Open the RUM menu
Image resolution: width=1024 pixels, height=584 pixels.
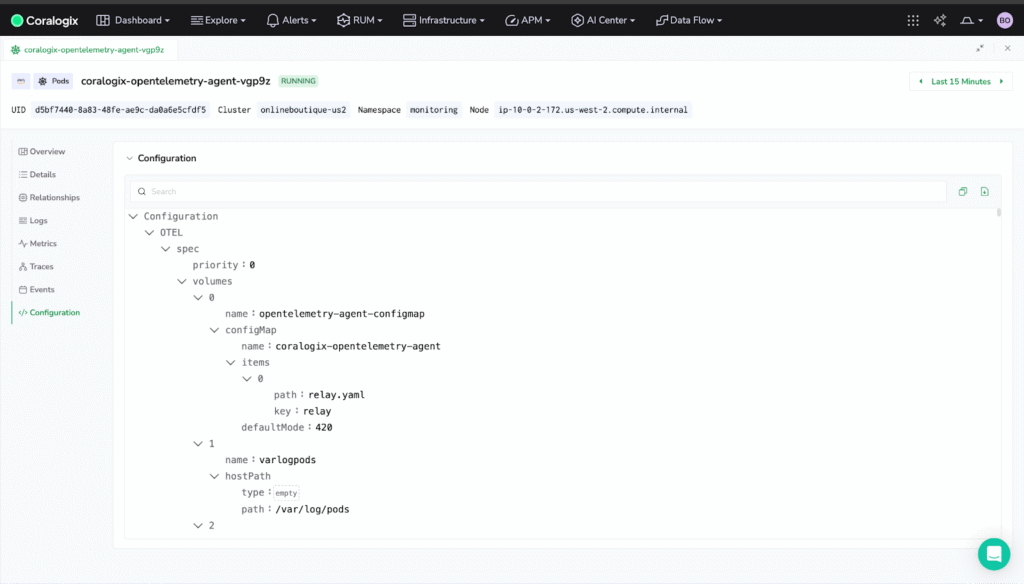pos(360,20)
